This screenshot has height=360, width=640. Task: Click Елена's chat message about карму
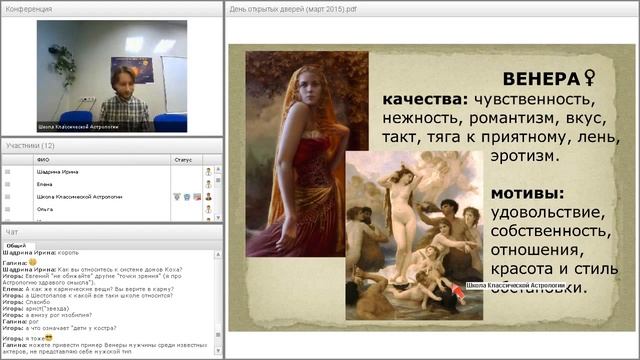point(88,289)
